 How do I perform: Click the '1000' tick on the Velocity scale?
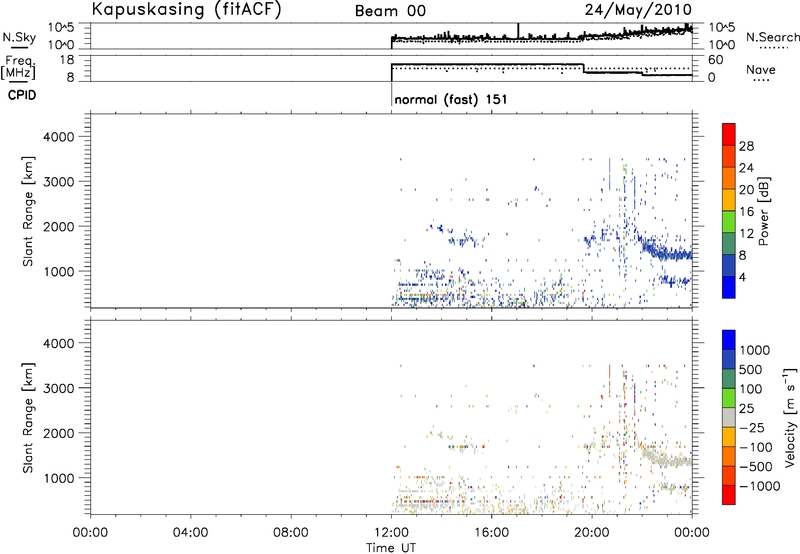(x=755, y=350)
